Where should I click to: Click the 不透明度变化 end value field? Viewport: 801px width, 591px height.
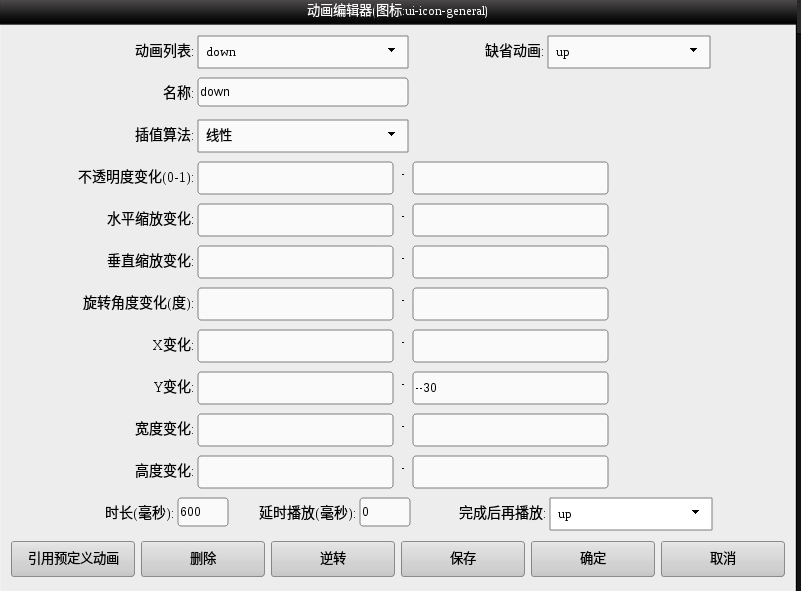pos(510,178)
